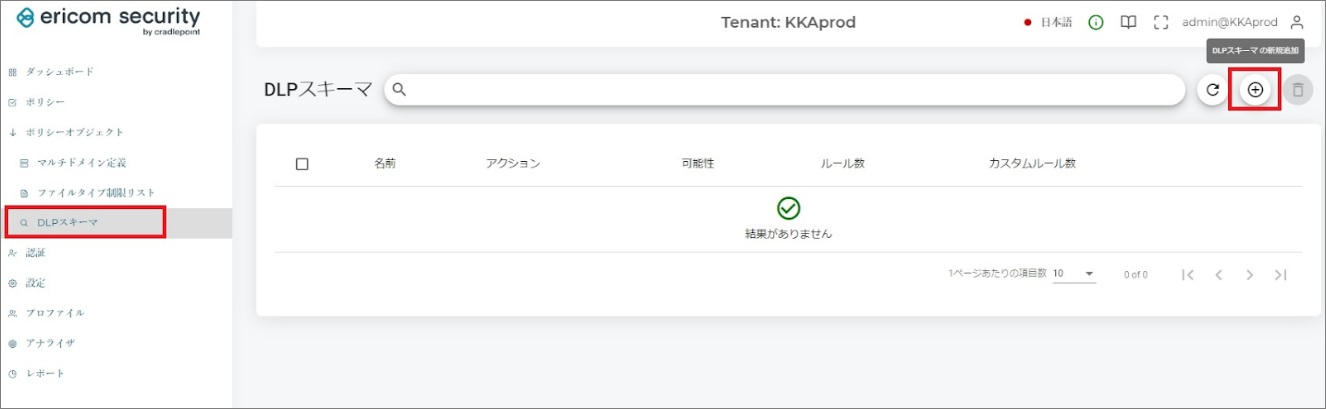Click the 名前 column header
This screenshot has width=1326, height=409.
pos(385,164)
